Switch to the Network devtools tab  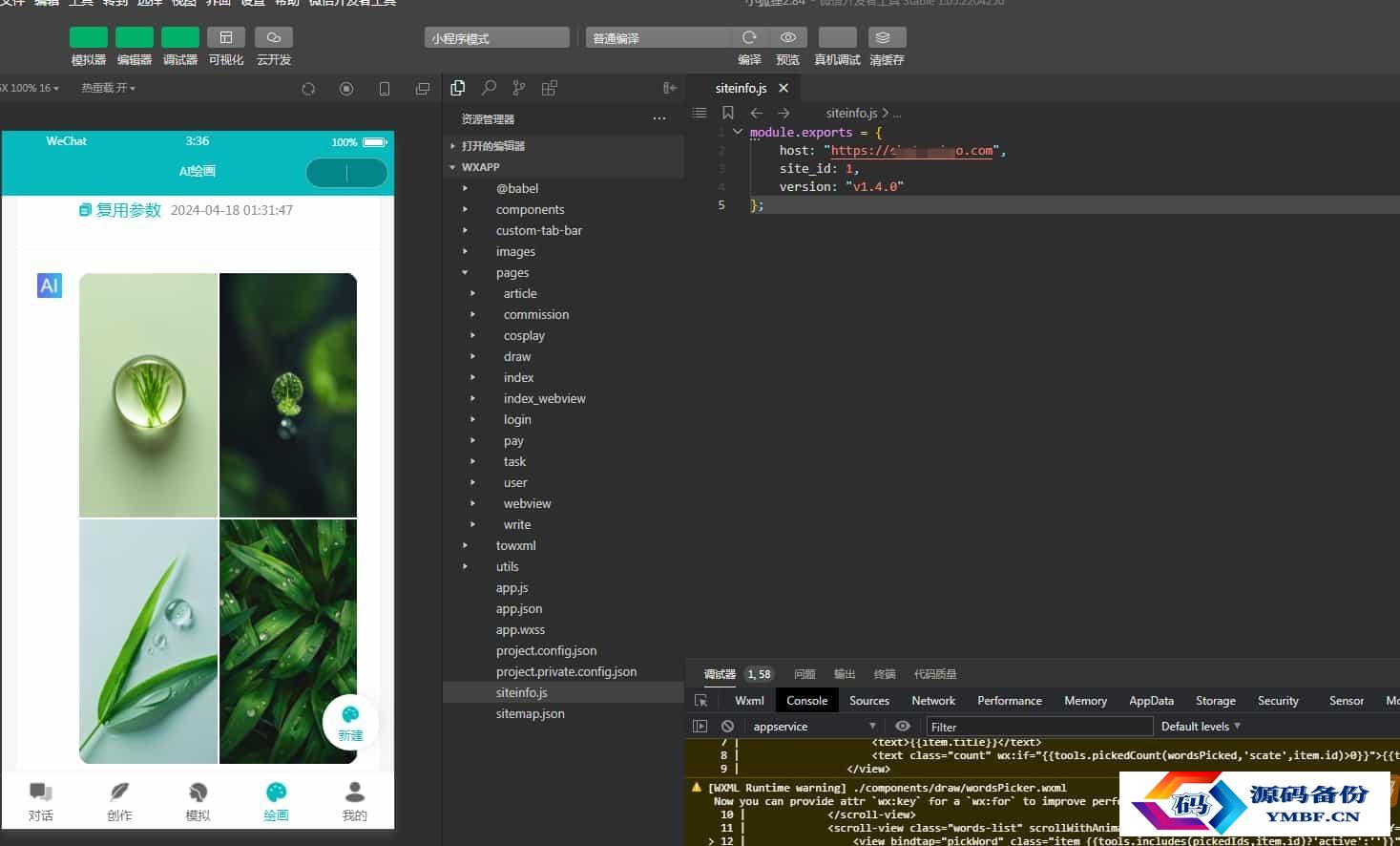(x=933, y=701)
